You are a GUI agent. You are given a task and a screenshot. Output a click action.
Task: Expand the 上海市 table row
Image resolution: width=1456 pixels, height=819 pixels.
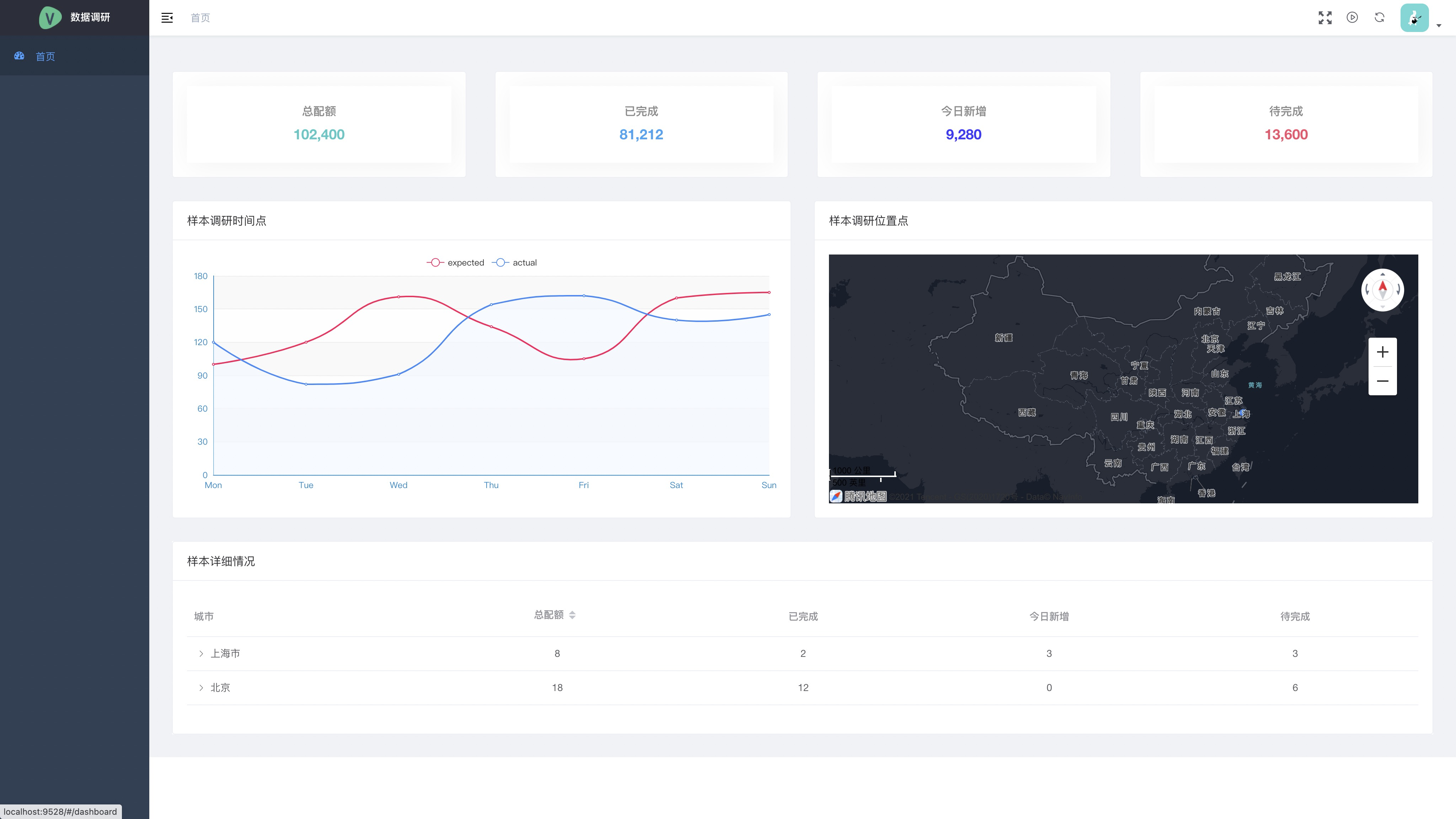tap(200, 653)
